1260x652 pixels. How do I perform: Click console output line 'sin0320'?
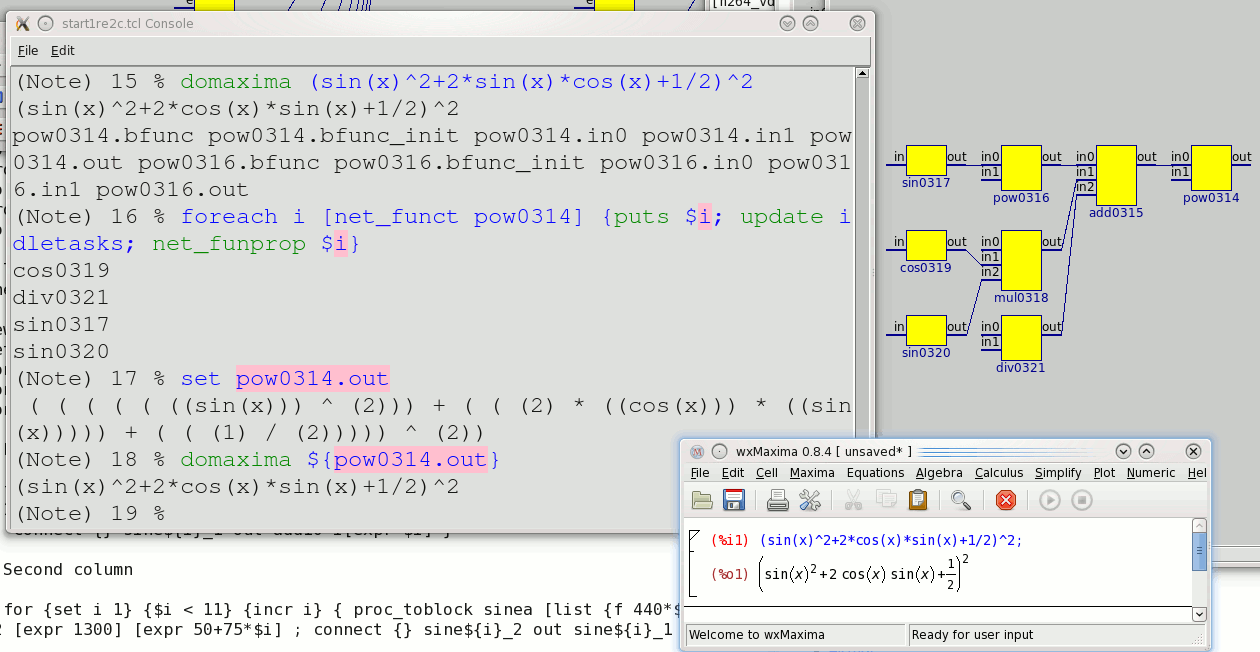click(x=62, y=351)
